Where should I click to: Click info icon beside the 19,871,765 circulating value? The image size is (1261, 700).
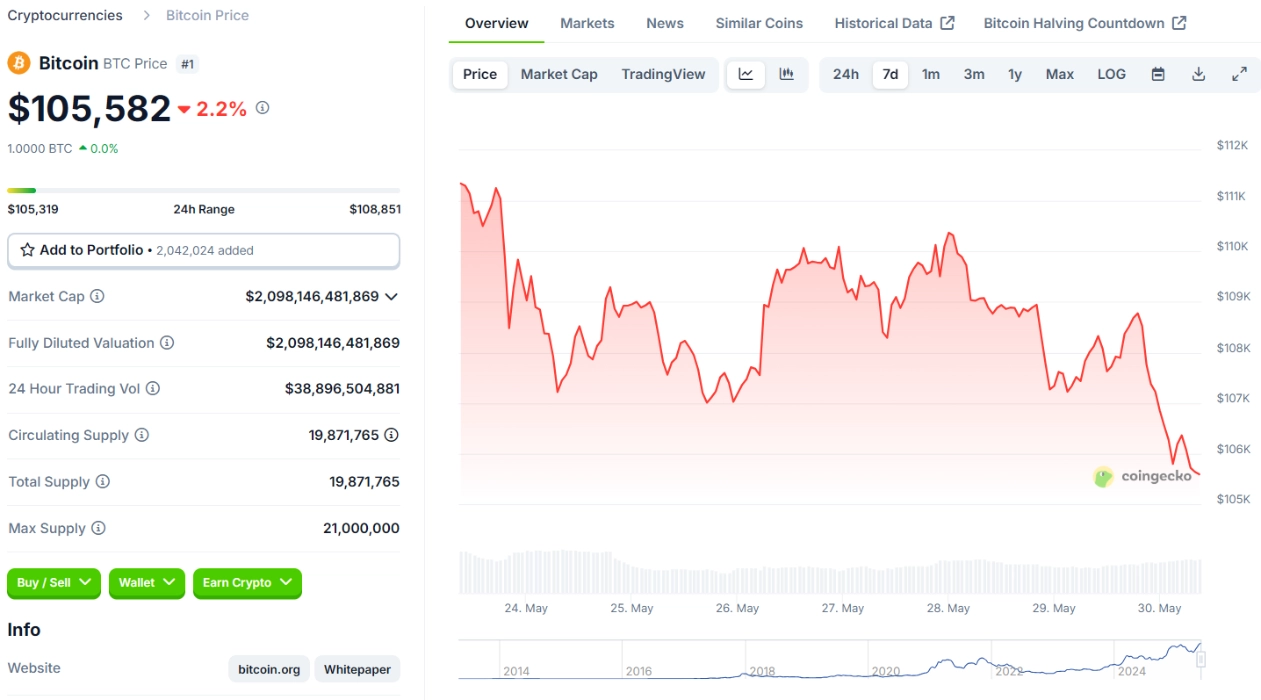[392, 435]
